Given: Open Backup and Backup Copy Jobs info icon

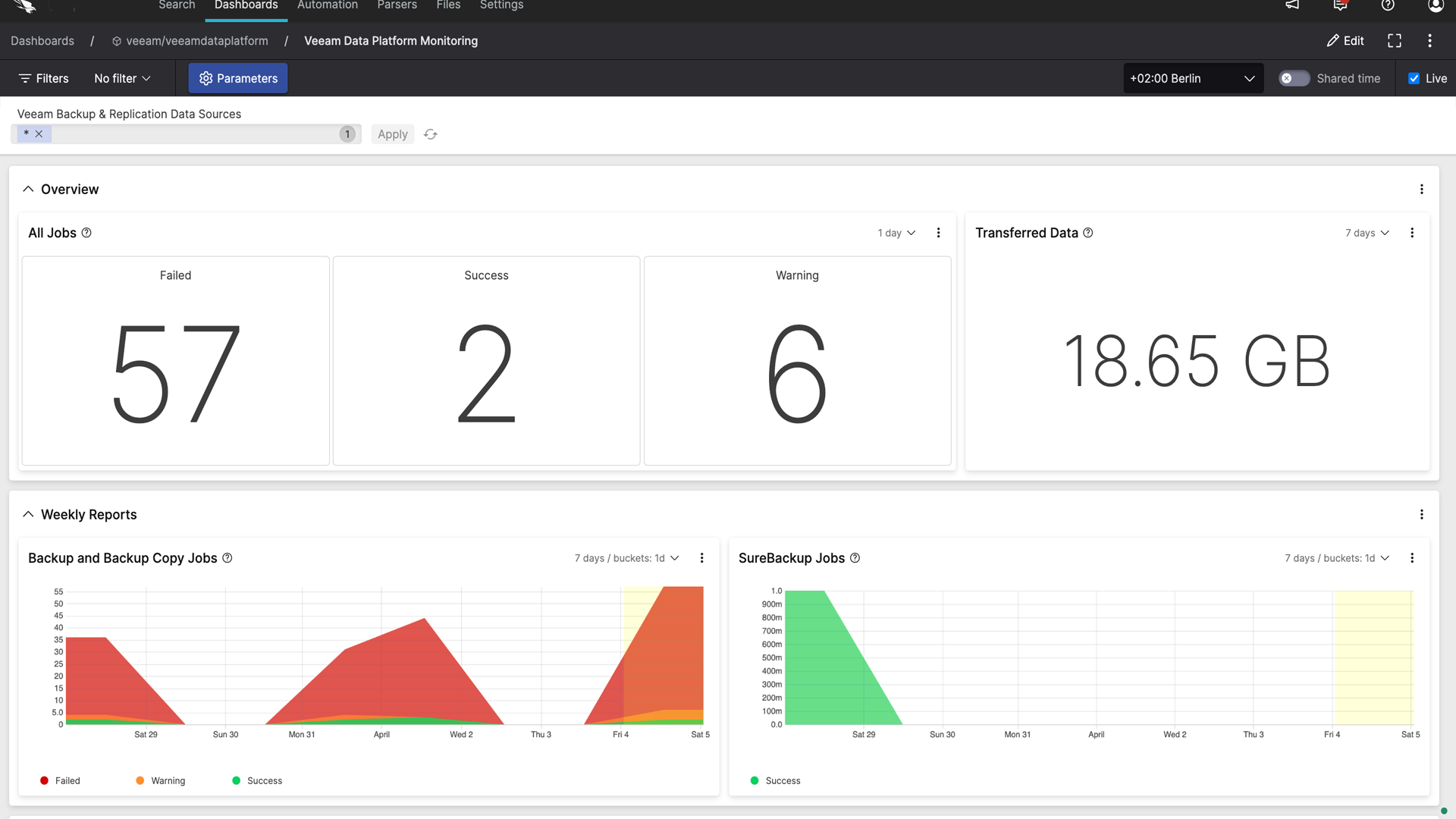Looking at the screenshot, I should tap(227, 558).
